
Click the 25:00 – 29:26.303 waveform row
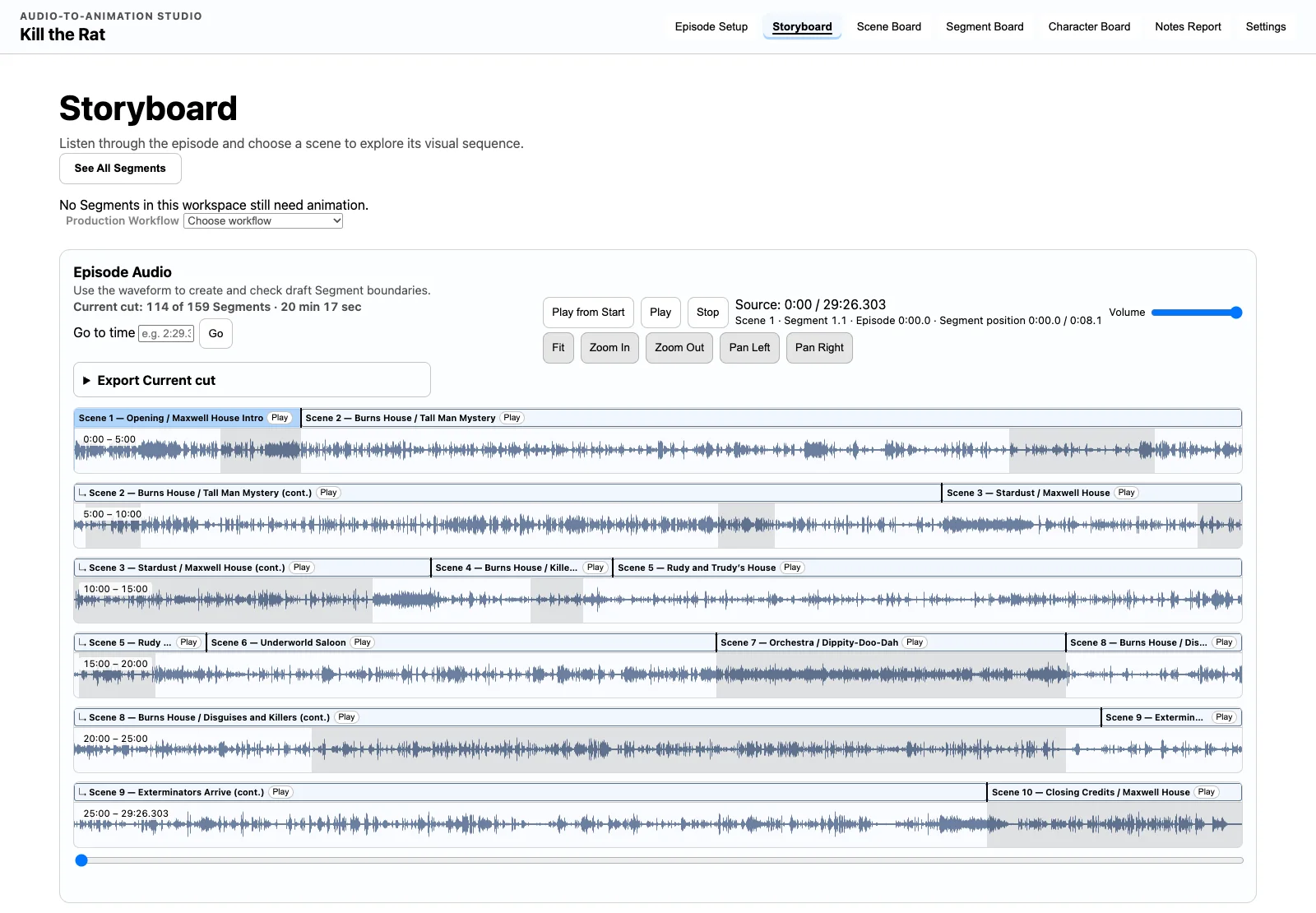point(658,824)
